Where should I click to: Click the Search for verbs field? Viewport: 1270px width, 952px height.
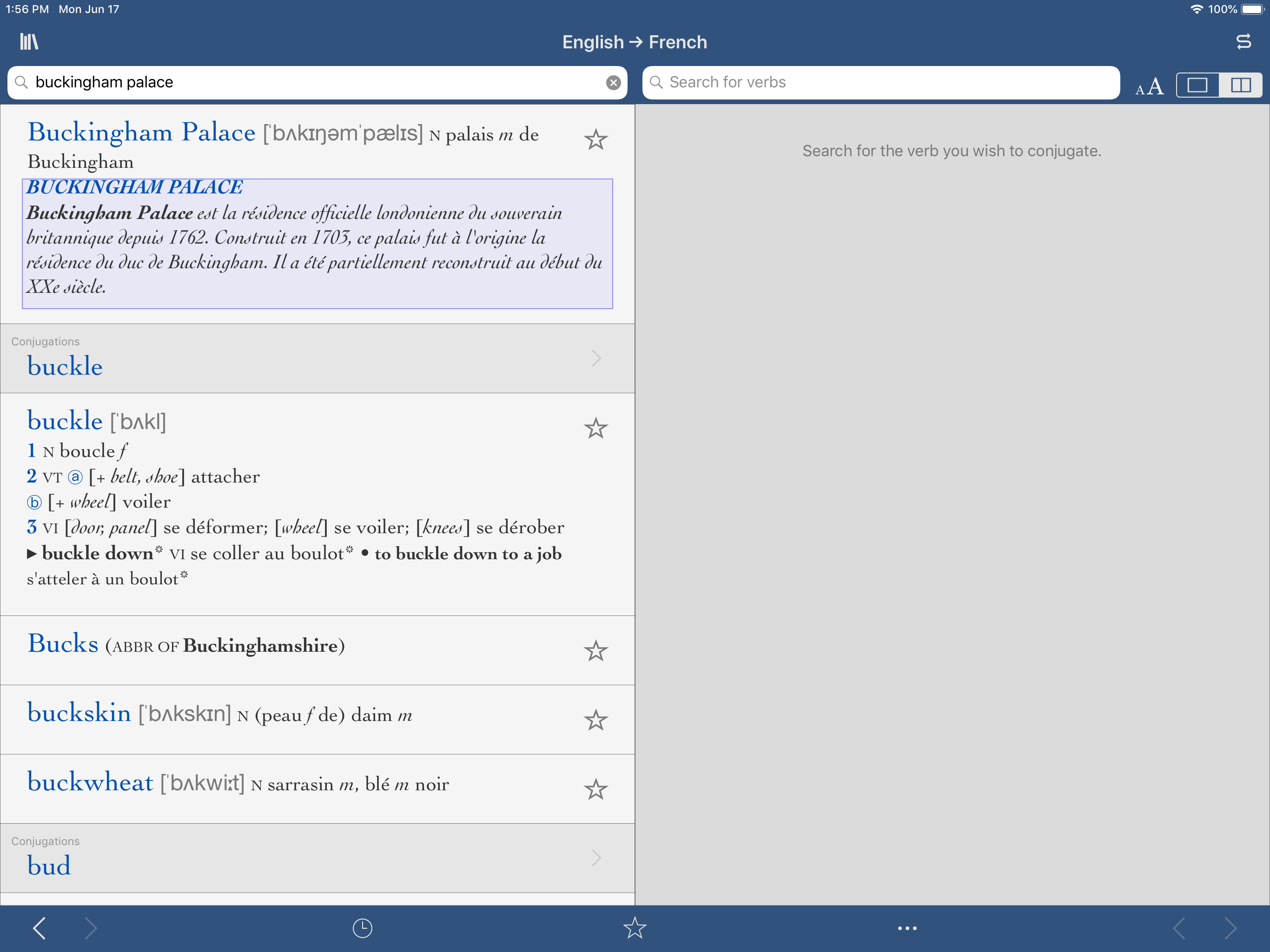coord(881,83)
